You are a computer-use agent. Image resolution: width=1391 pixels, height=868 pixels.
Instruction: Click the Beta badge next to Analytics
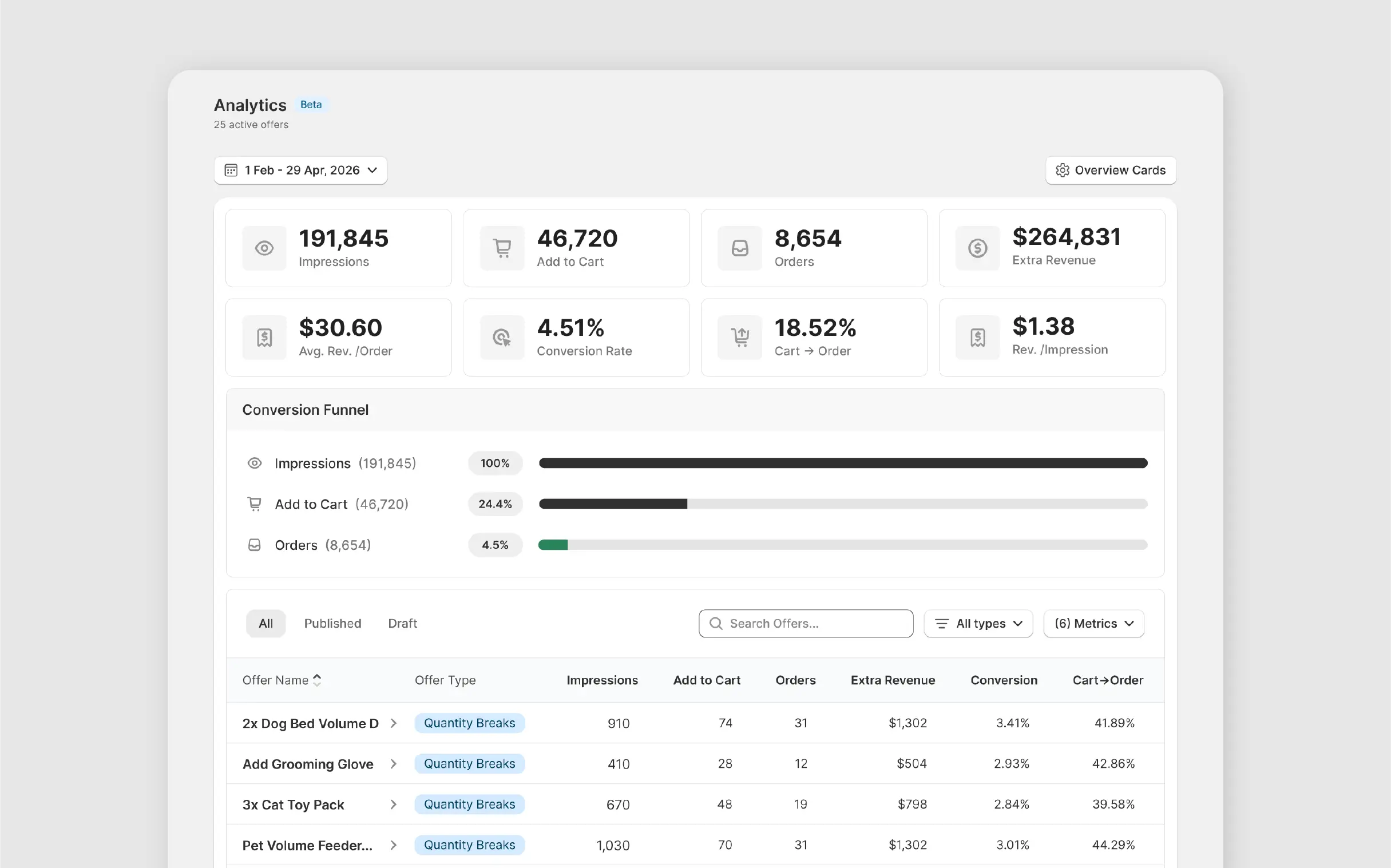[x=311, y=105]
